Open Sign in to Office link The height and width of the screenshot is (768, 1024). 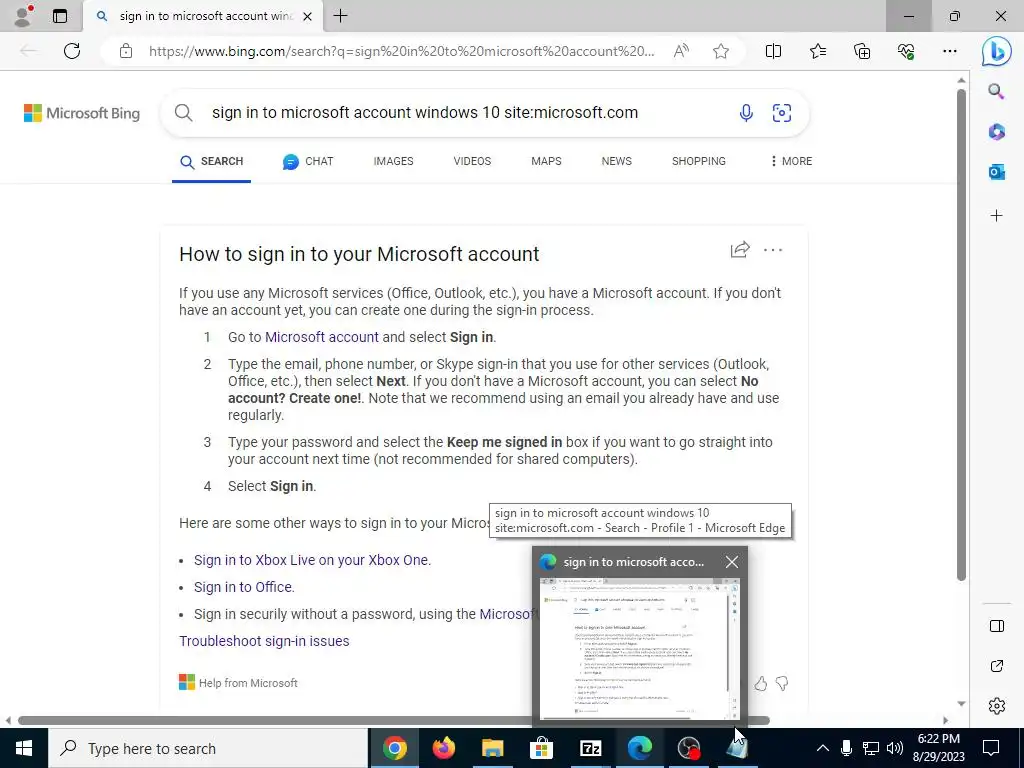(244, 587)
